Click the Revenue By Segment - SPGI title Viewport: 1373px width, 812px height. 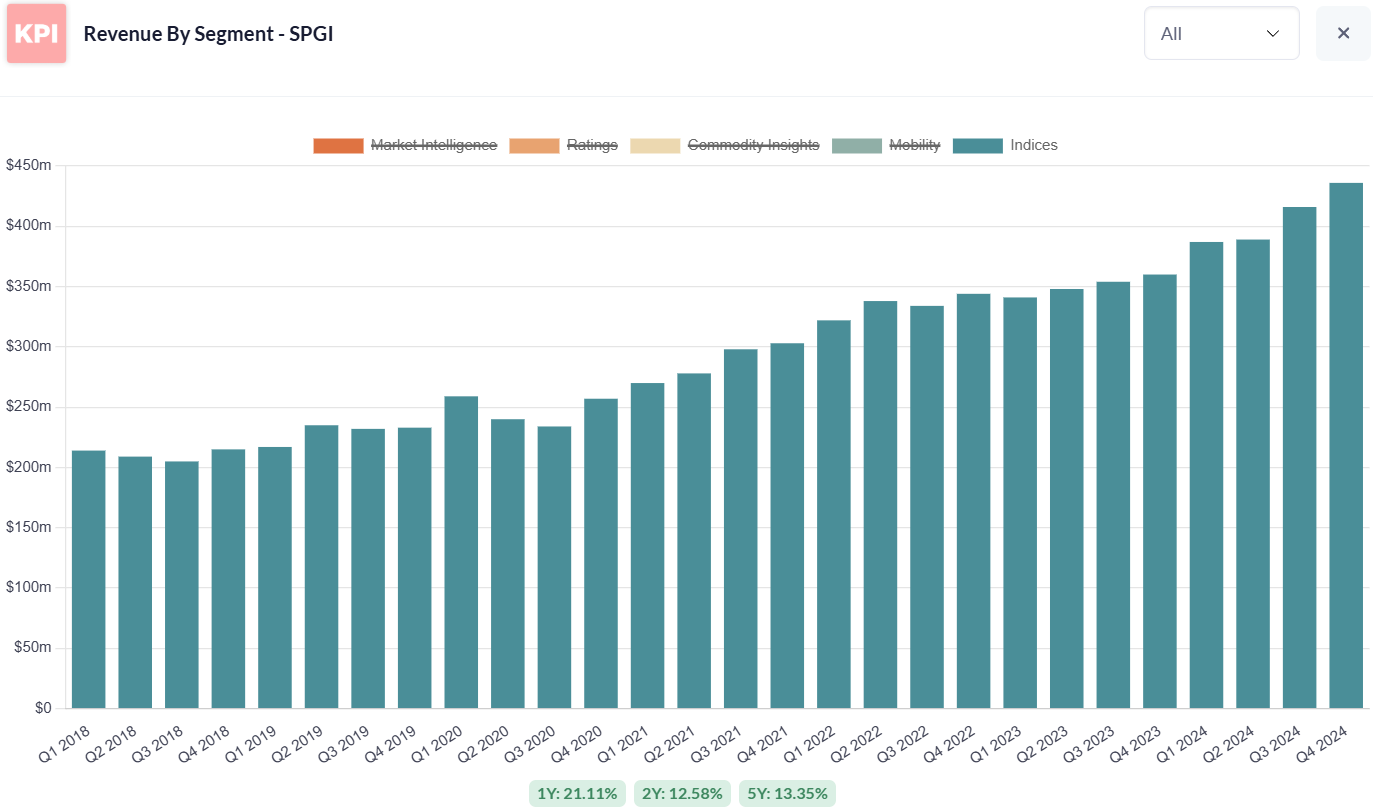[x=208, y=34]
